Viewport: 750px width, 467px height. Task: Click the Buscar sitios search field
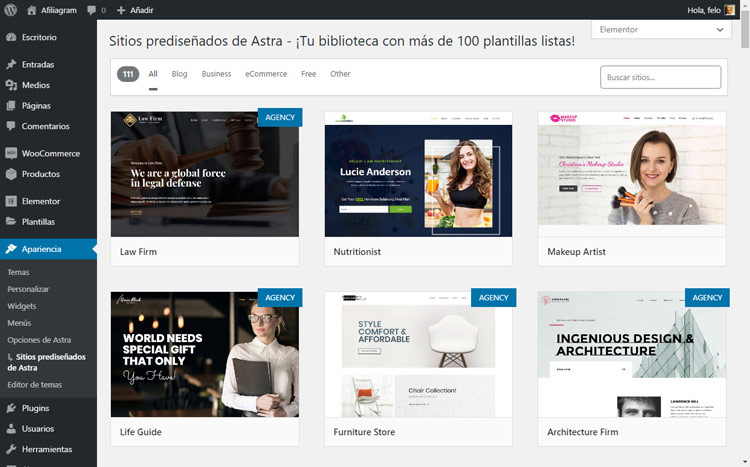pos(660,77)
